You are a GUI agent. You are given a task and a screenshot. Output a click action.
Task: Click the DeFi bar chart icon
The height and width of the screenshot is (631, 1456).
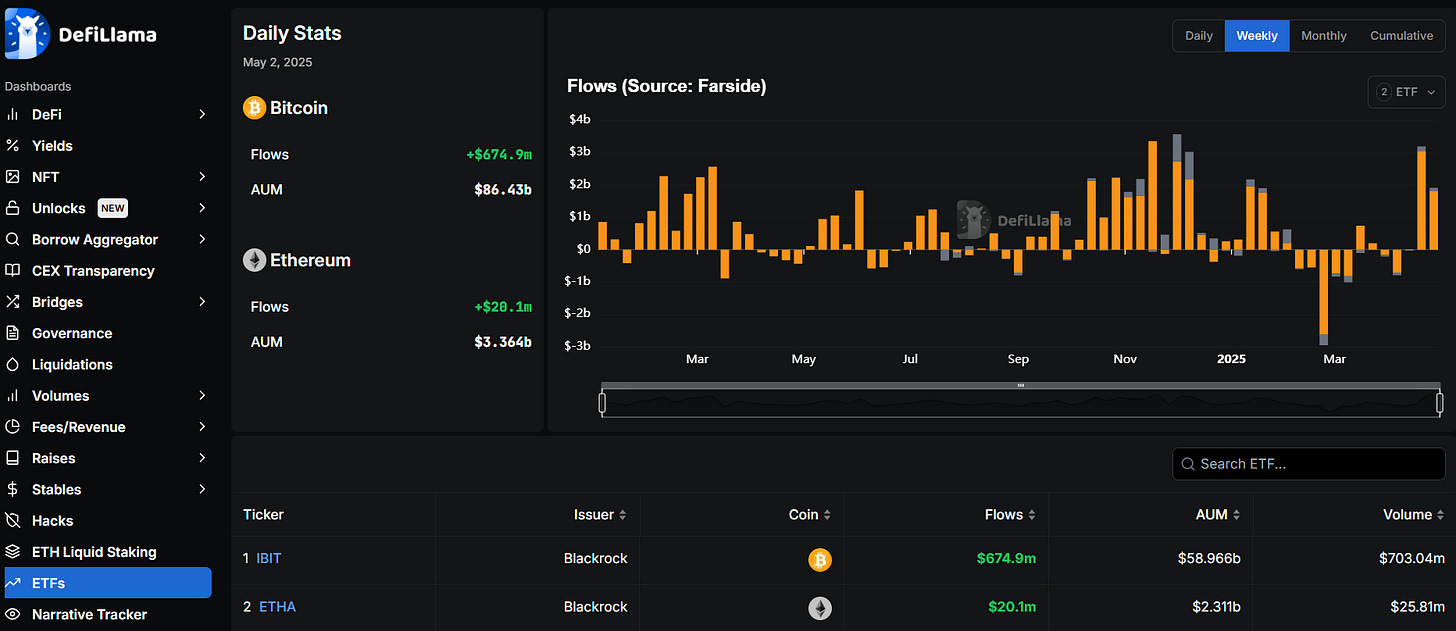(x=13, y=115)
